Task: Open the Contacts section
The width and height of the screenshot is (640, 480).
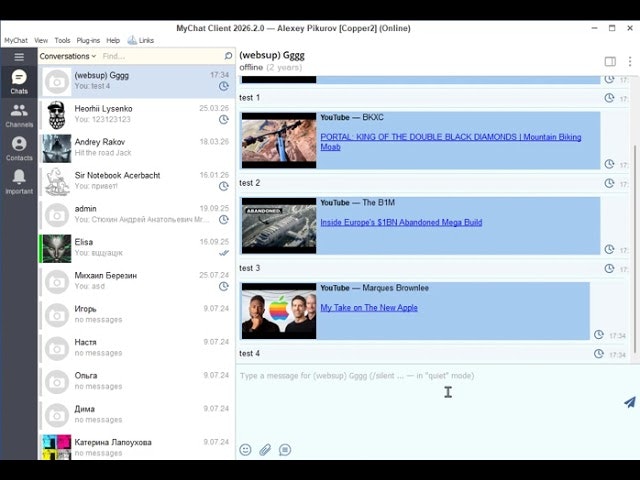Action: pyautogui.click(x=19, y=149)
